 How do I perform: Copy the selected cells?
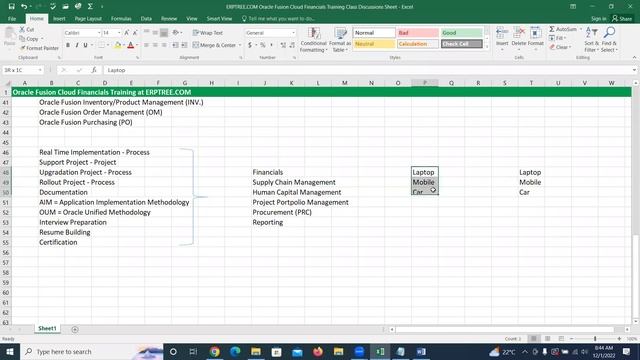coord(29,39)
